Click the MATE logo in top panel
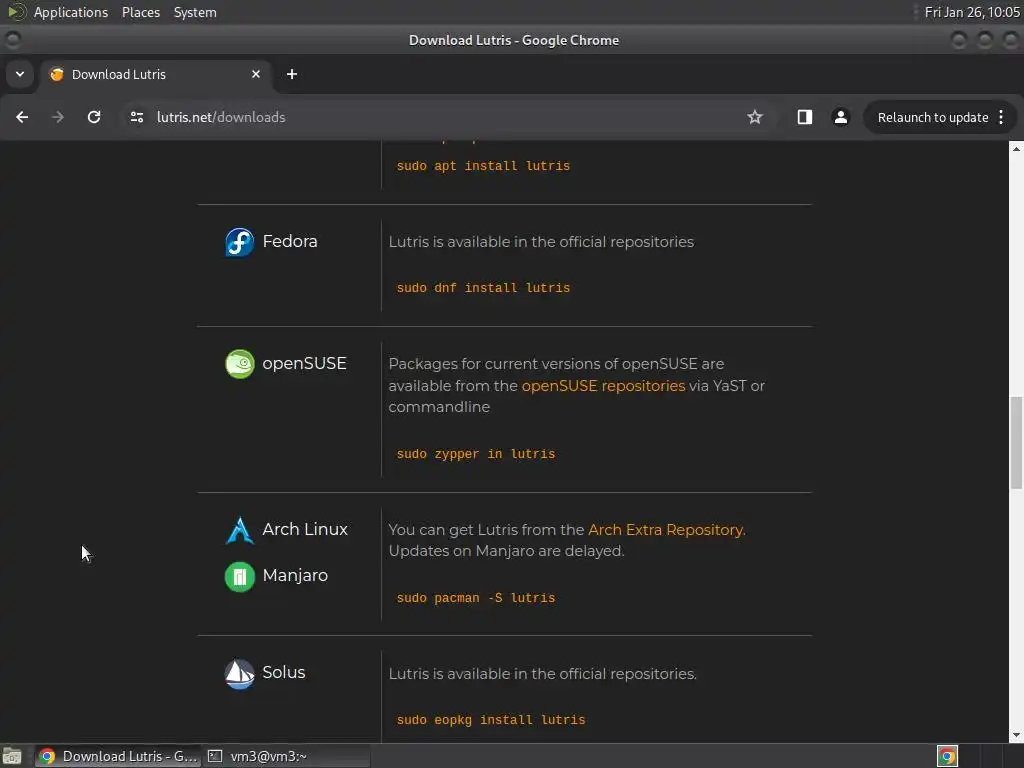Image resolution: width=1024 pixels, height=768 pixels. (16, 12)
